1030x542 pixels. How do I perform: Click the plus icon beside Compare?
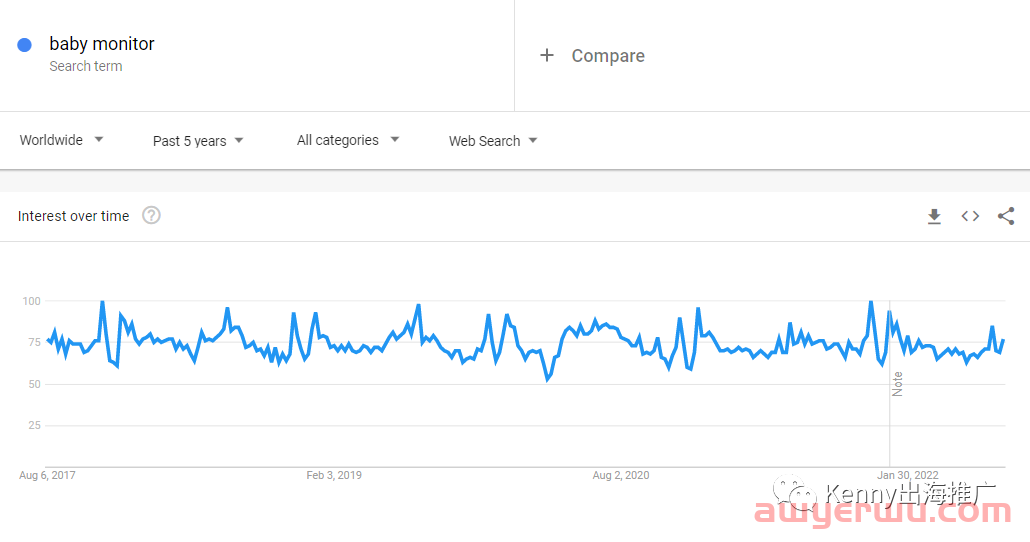547,55
